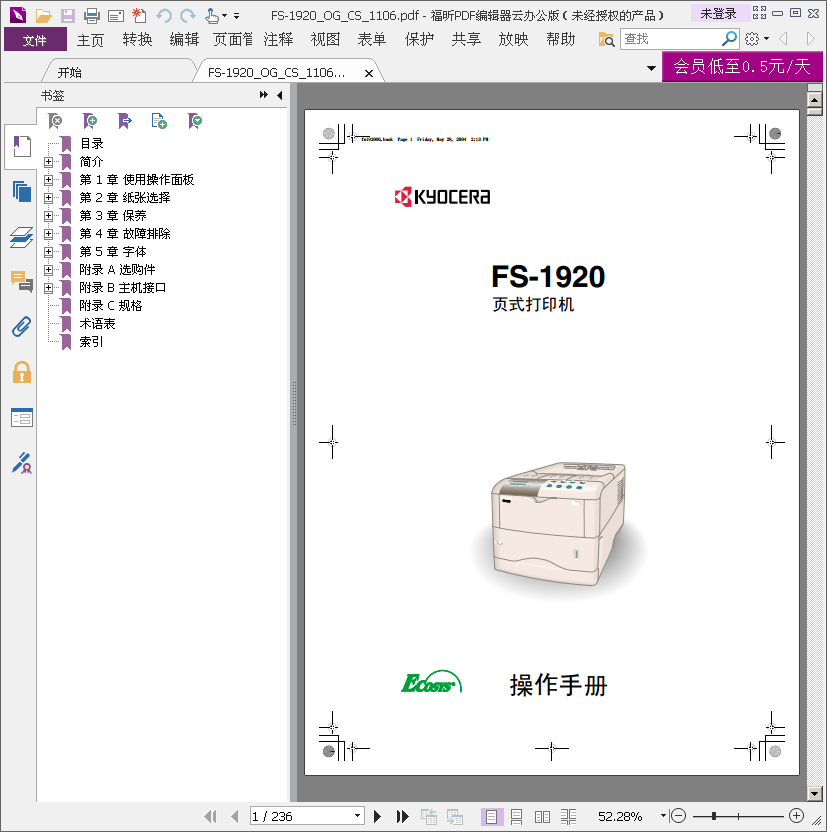The image size is (827, 832).
Task: Open the 主页 ribbon tab
Action: 90,40
